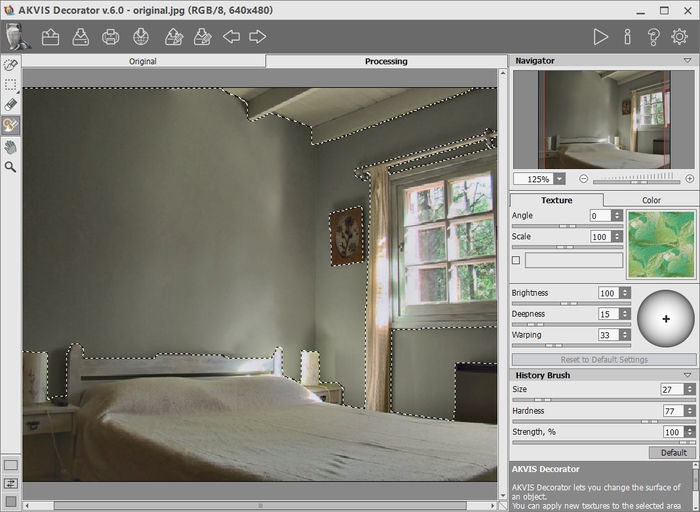Adjust the History Brush Size stepper
700x512 pixels.
pyautogui.click(x=690, y=389)
